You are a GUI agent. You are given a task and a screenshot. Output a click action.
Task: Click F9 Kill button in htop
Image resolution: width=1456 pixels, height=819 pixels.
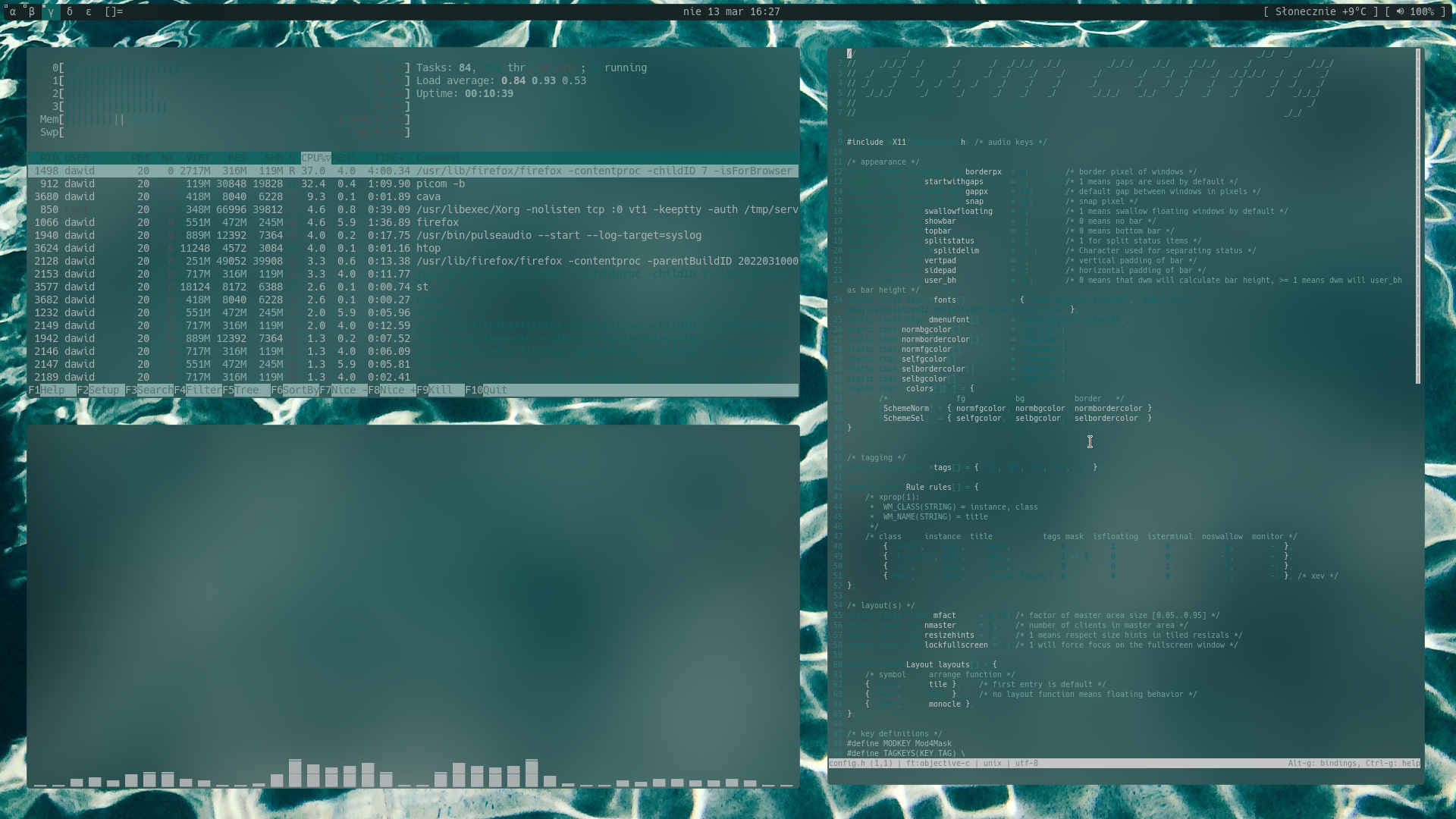coord(440,390)
